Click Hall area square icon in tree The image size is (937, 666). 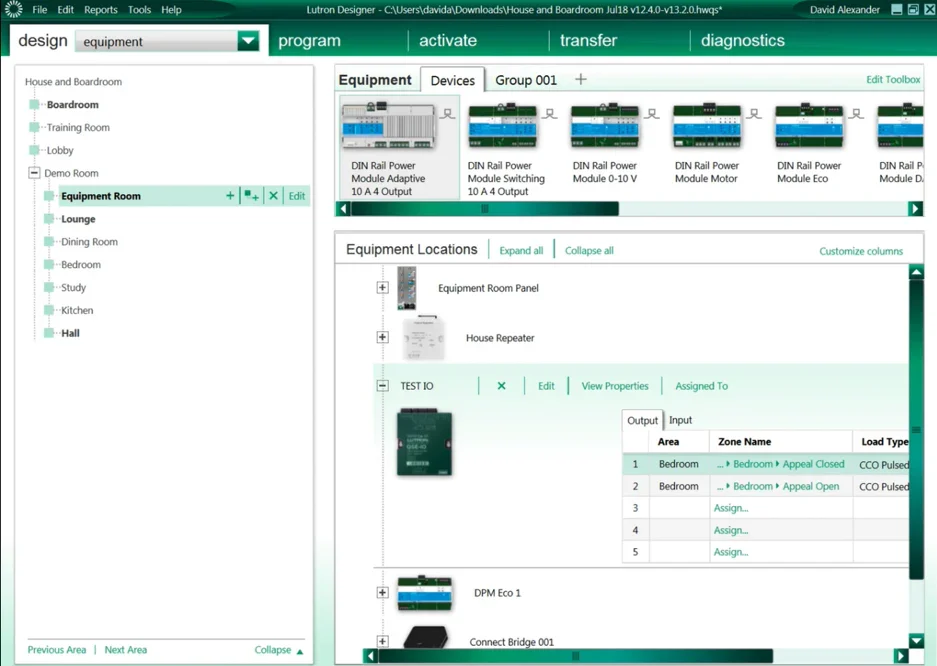[49, 333]
